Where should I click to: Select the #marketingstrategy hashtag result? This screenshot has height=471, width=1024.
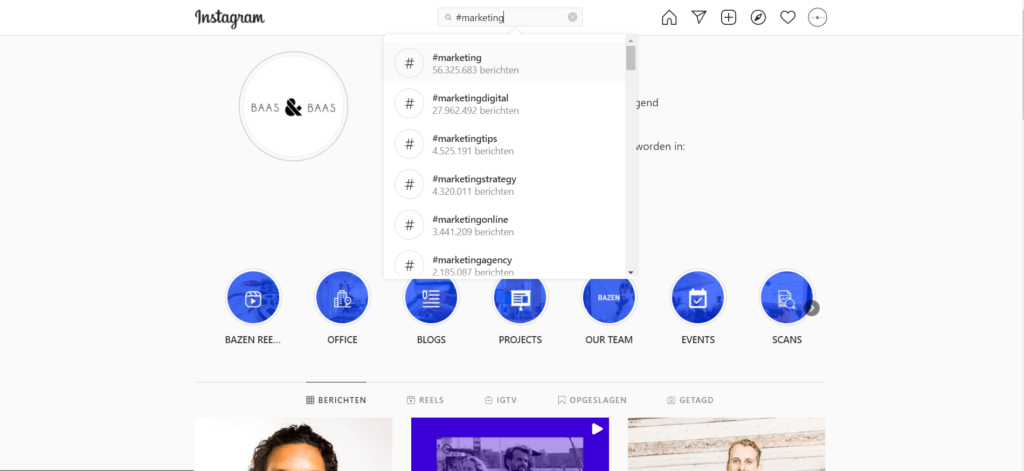click(x=504, y=185)
